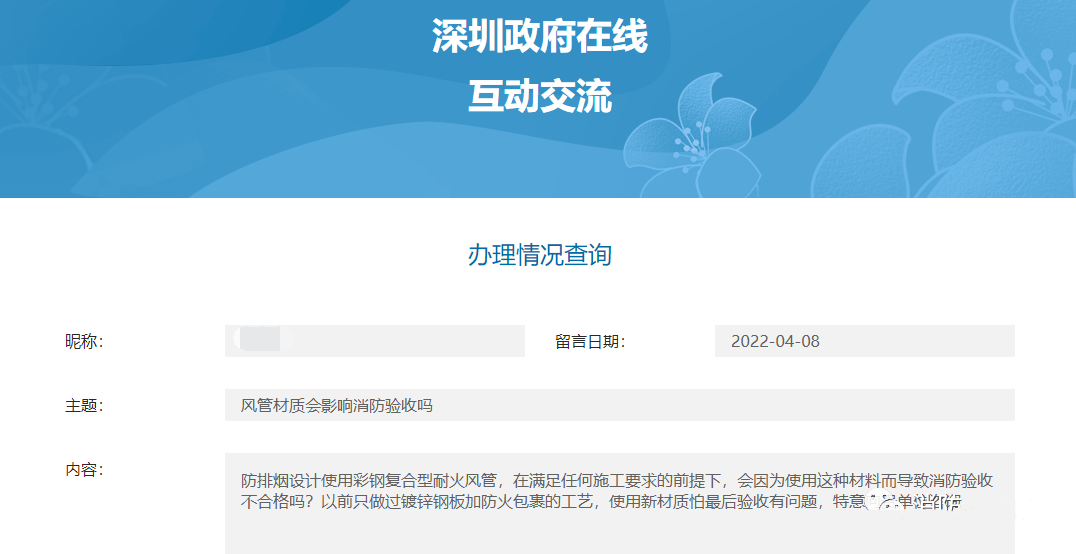The height and width of the screenshot is (554, 1076).
Task: Click the 昵称 field label
Action: 84,342
